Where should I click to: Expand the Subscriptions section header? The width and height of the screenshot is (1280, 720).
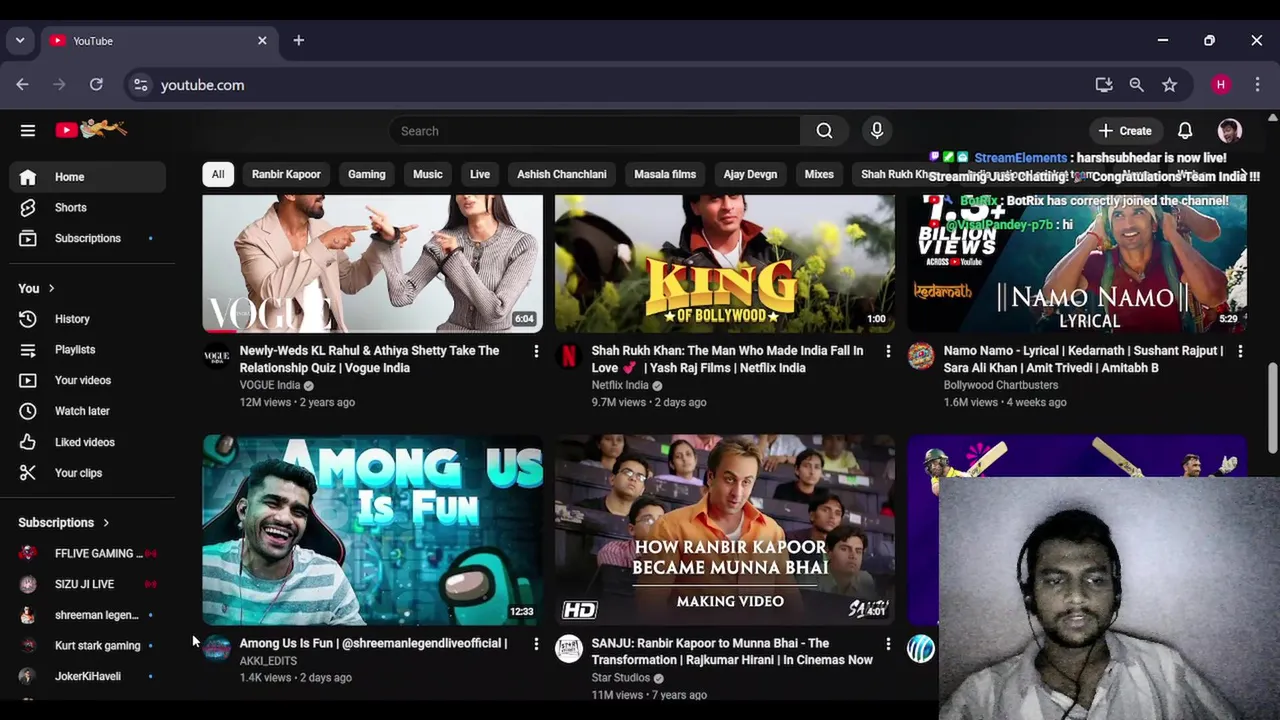tap(64, 523)
